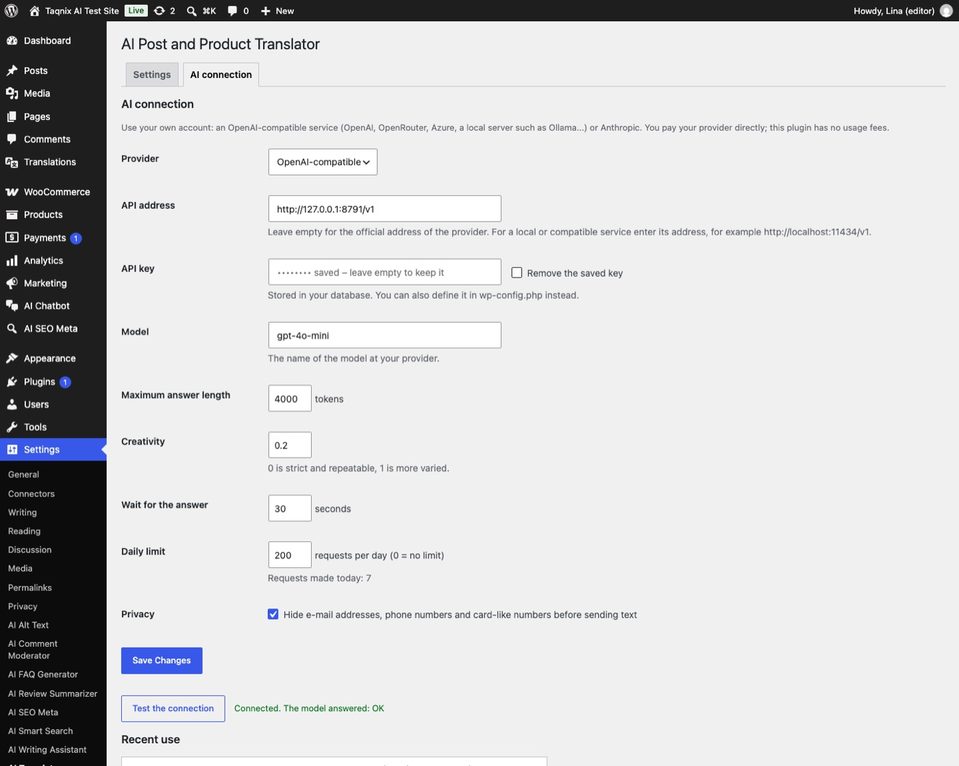The image size is (959, 766).
Task: Open the Connectors settings link
Action: [31, 493]
